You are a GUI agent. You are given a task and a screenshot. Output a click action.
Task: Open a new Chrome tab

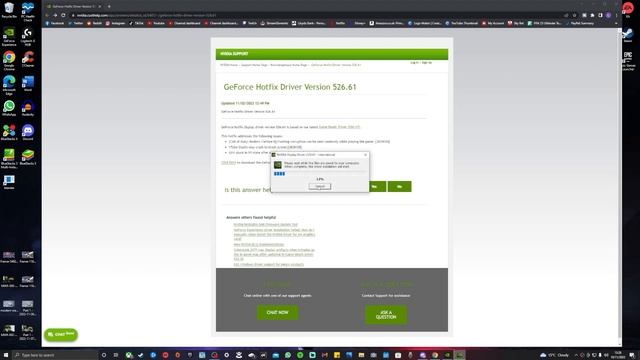109,6
